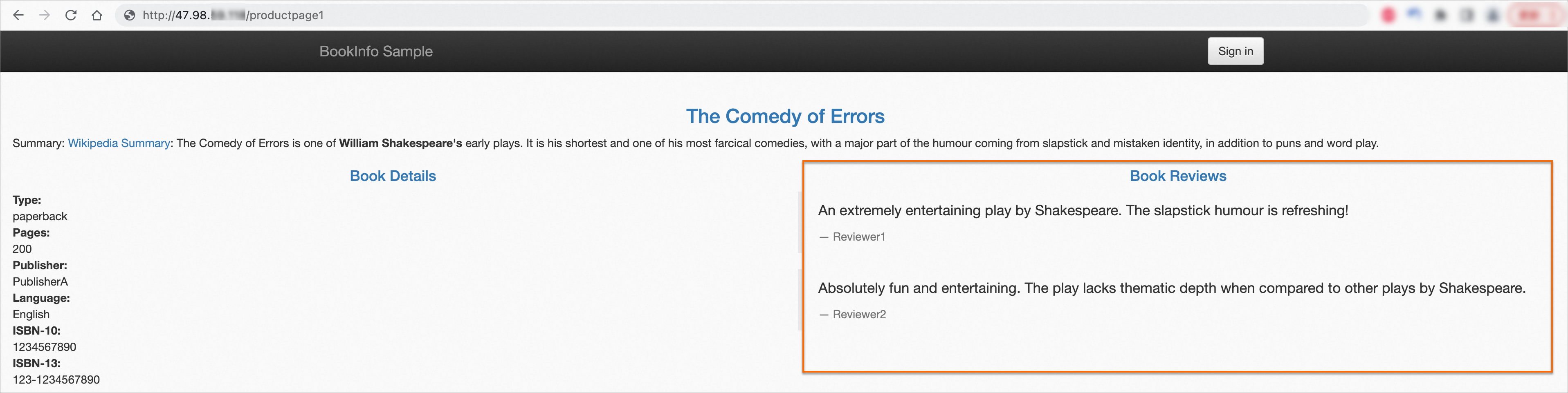The image size is (1568, 393).
Task: Click the red circular extension icon
Action: (1388, 15)
